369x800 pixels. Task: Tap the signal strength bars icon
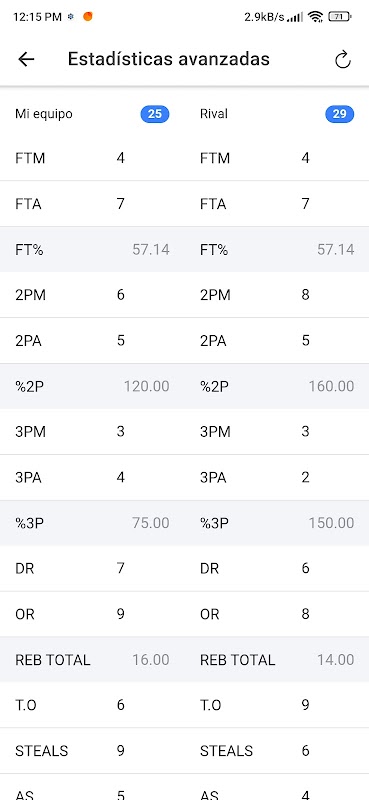point(295,17)
